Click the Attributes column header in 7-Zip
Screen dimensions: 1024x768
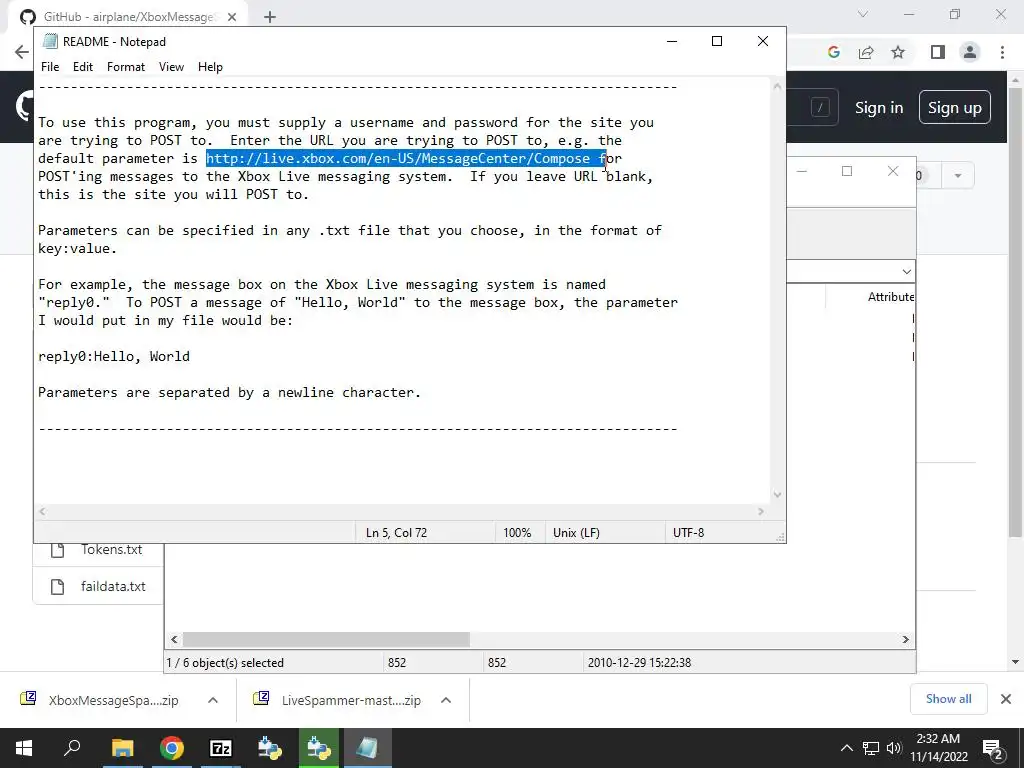point(890,296)
